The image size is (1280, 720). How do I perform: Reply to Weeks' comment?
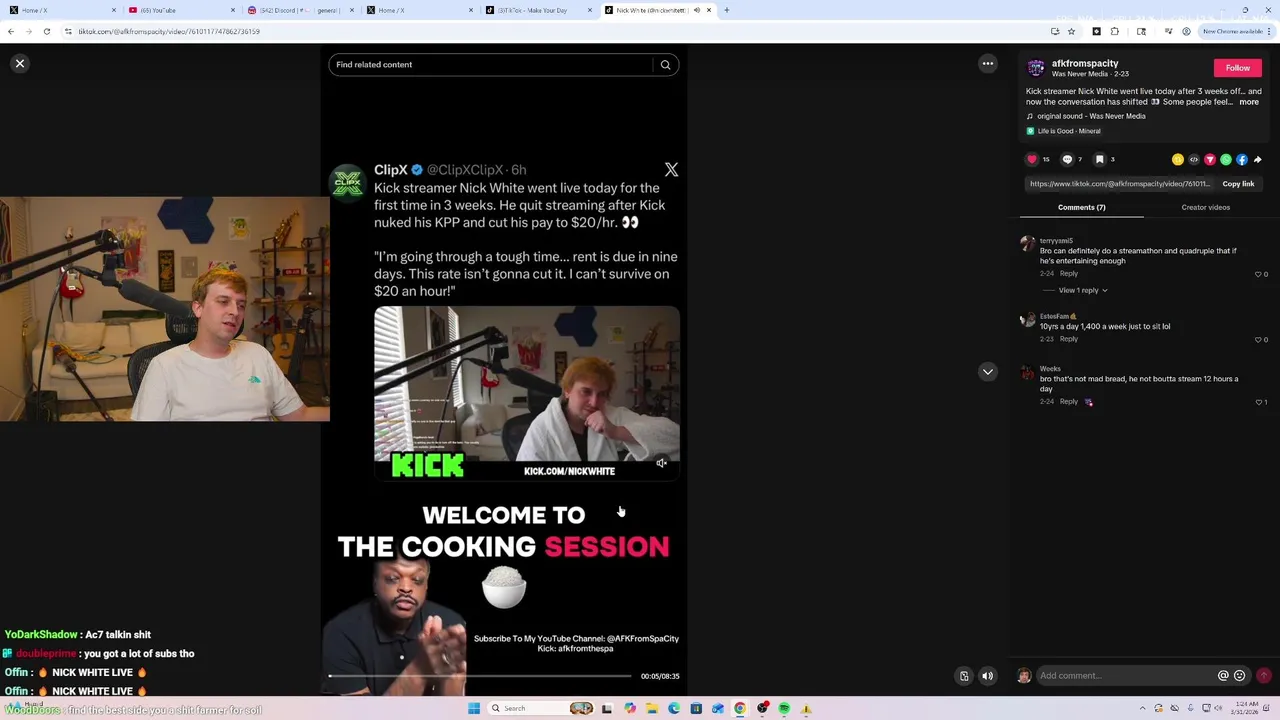tap(1069, 401)
